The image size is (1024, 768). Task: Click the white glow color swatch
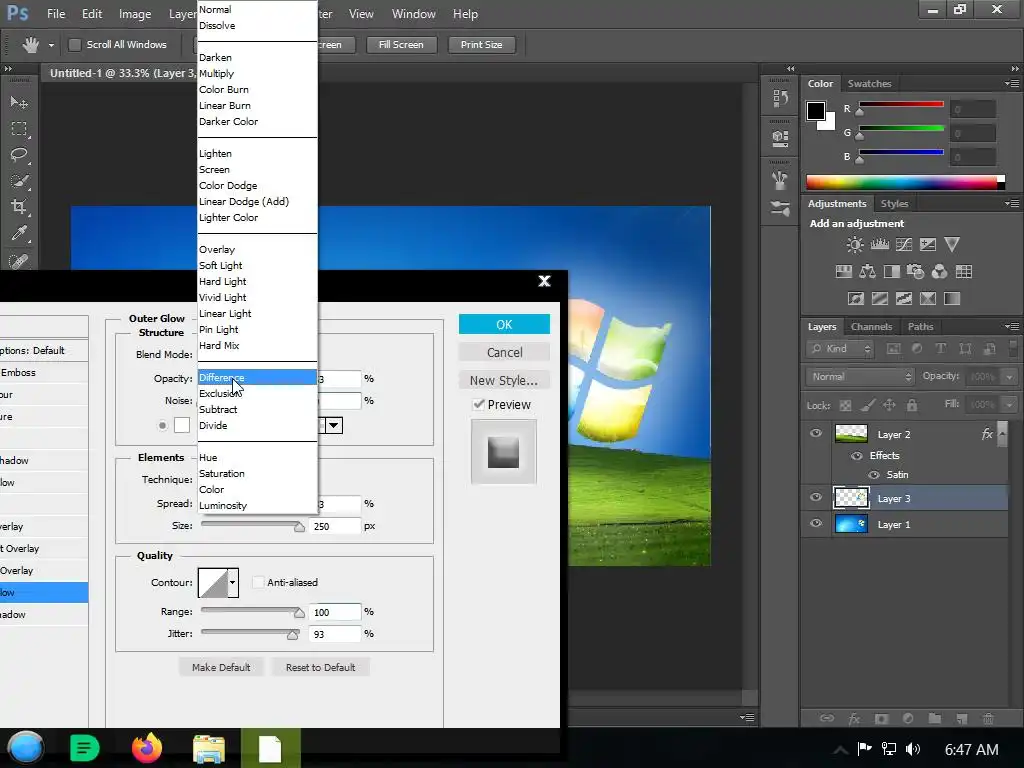[x=182, y=425]
